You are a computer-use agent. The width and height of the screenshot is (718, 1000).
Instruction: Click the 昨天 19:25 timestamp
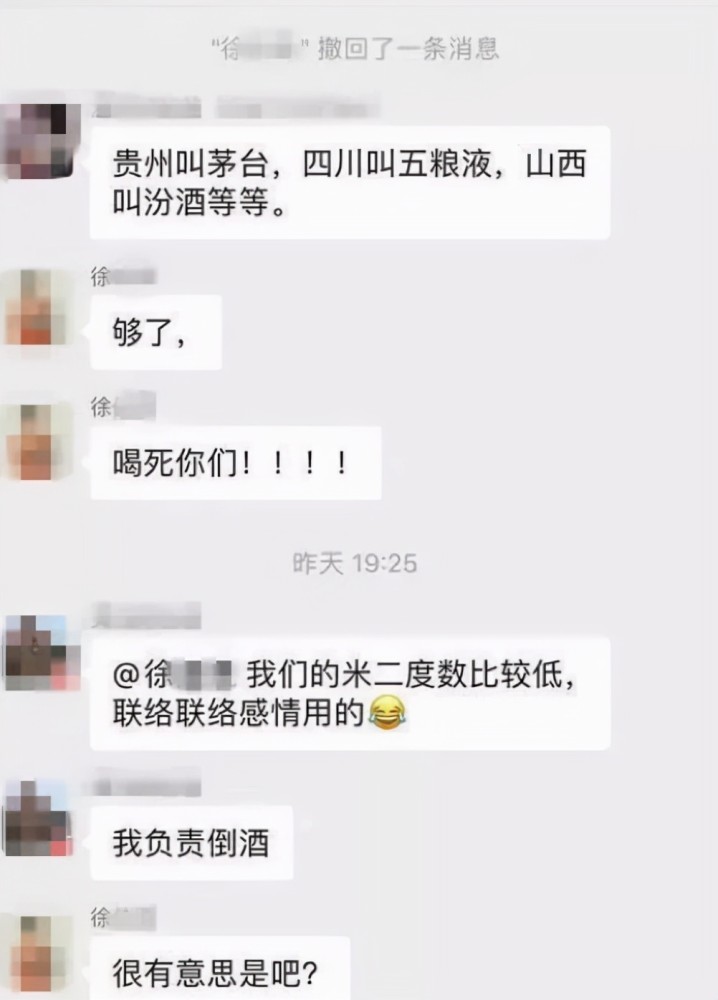[x=355, y=563]
